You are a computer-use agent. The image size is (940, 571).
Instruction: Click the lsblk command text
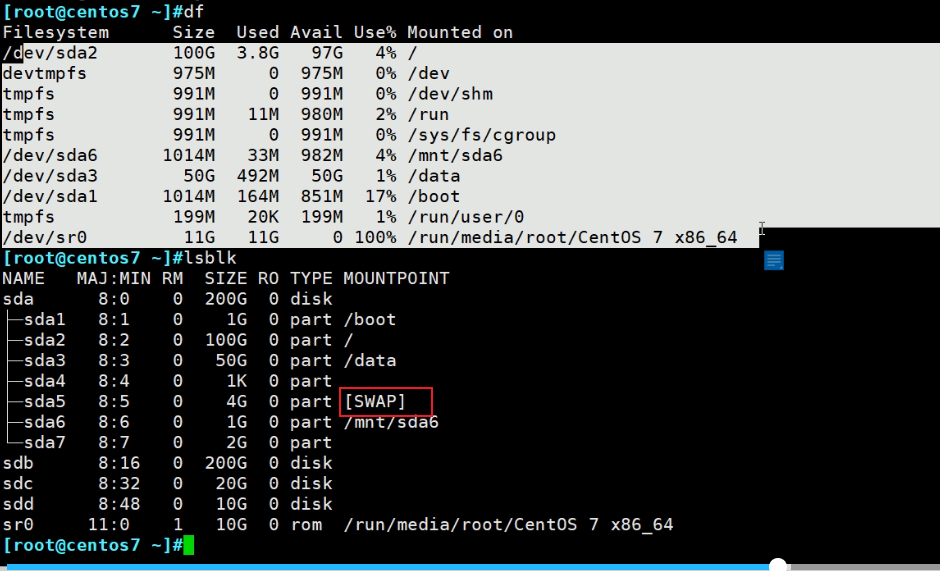coord(211,258)
